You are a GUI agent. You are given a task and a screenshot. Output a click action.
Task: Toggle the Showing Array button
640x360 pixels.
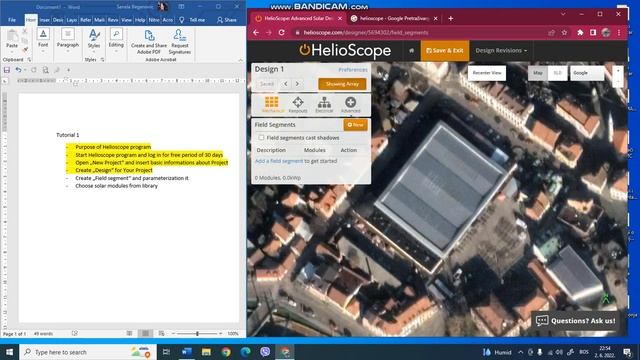coord(342,84)
